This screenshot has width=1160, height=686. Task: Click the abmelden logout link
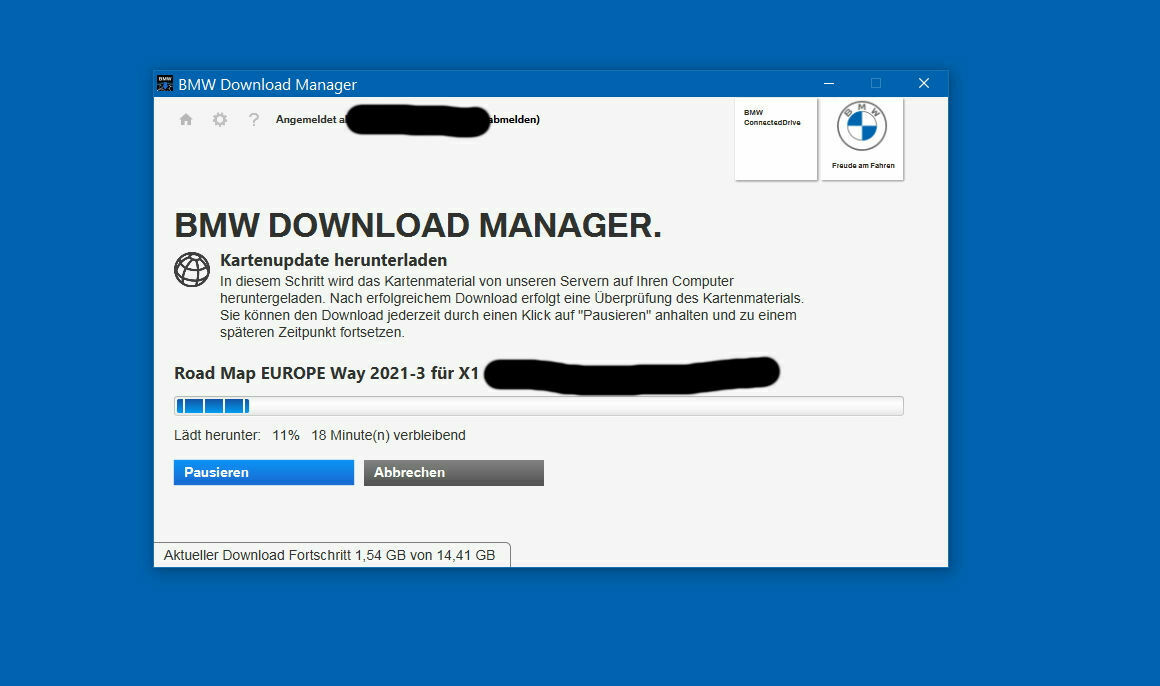pyautogui.click(x=512, y=120)
